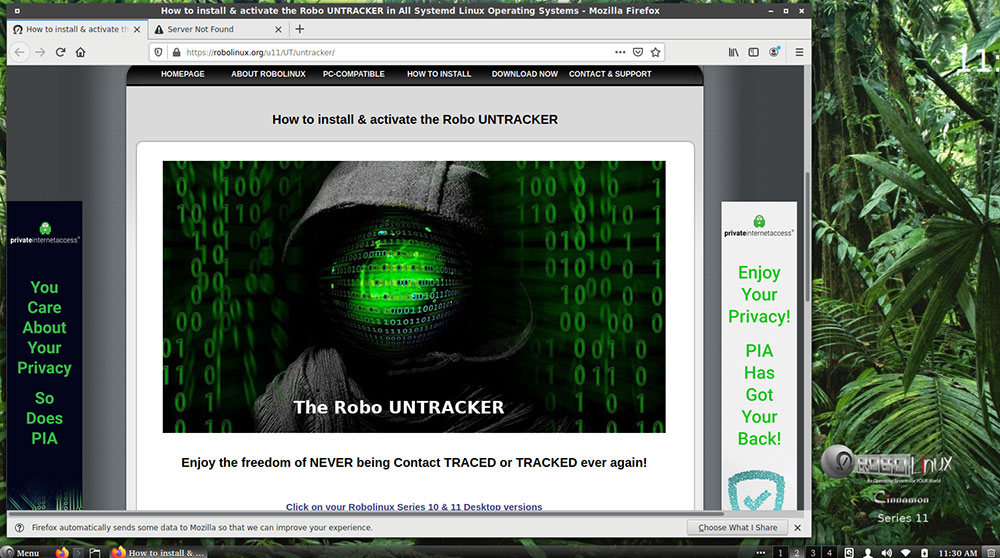1000x558 pixels.
Task: Close the 'Server Not Found' tab
Action: click(x=278, y=29)
